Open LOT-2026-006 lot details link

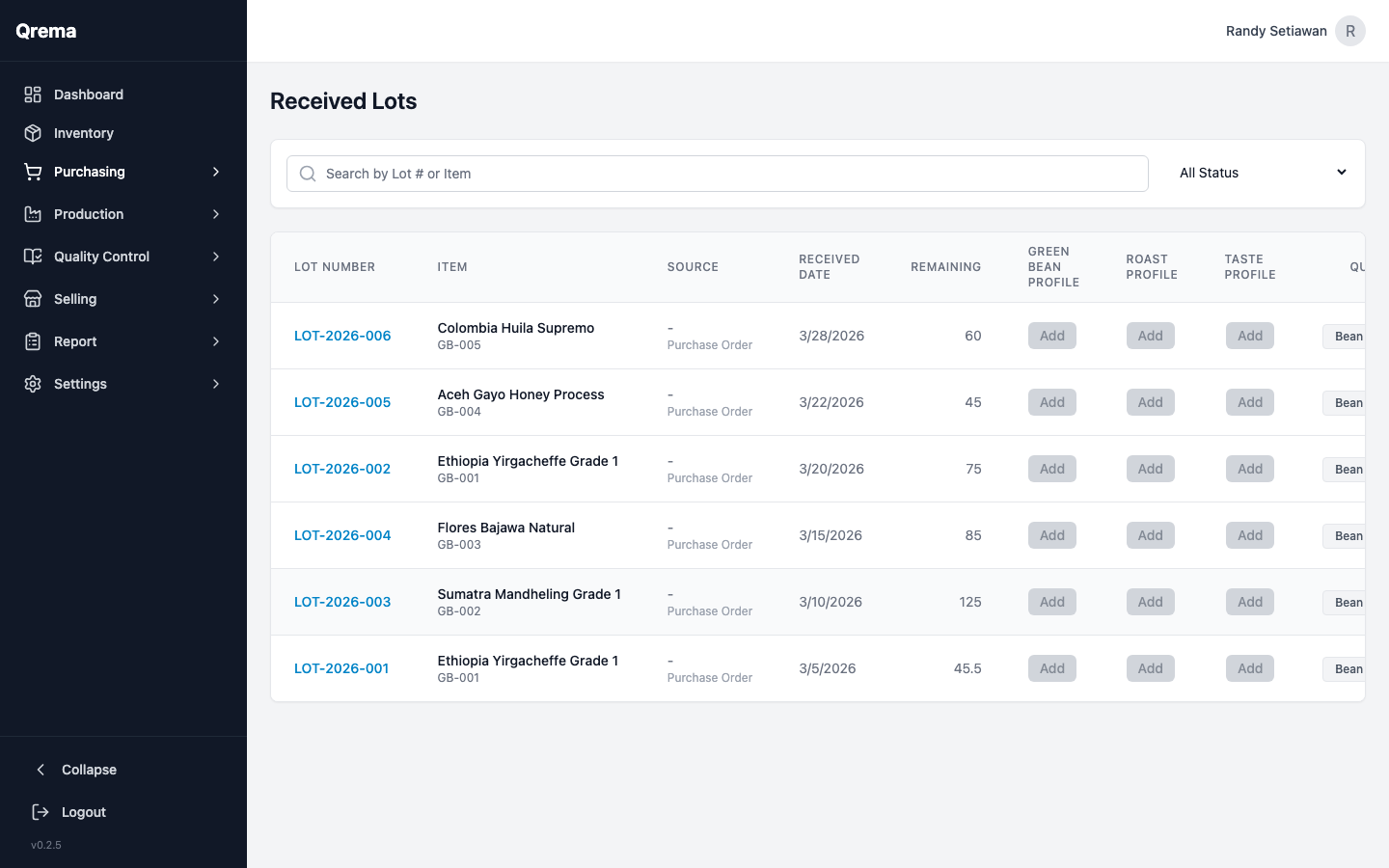pyautogui.click(x=342, y=336)
